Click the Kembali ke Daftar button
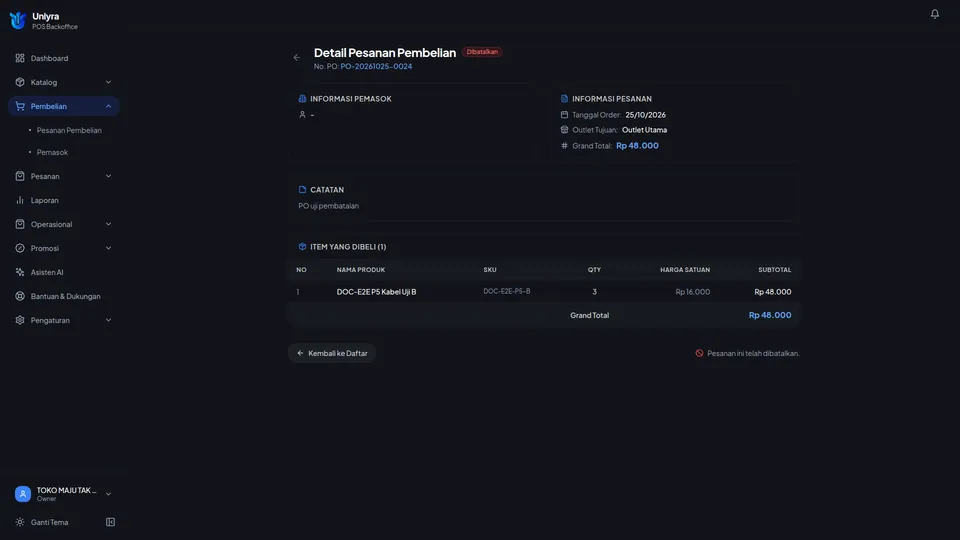This screenshot has width=960, height=540. (332, 353)
